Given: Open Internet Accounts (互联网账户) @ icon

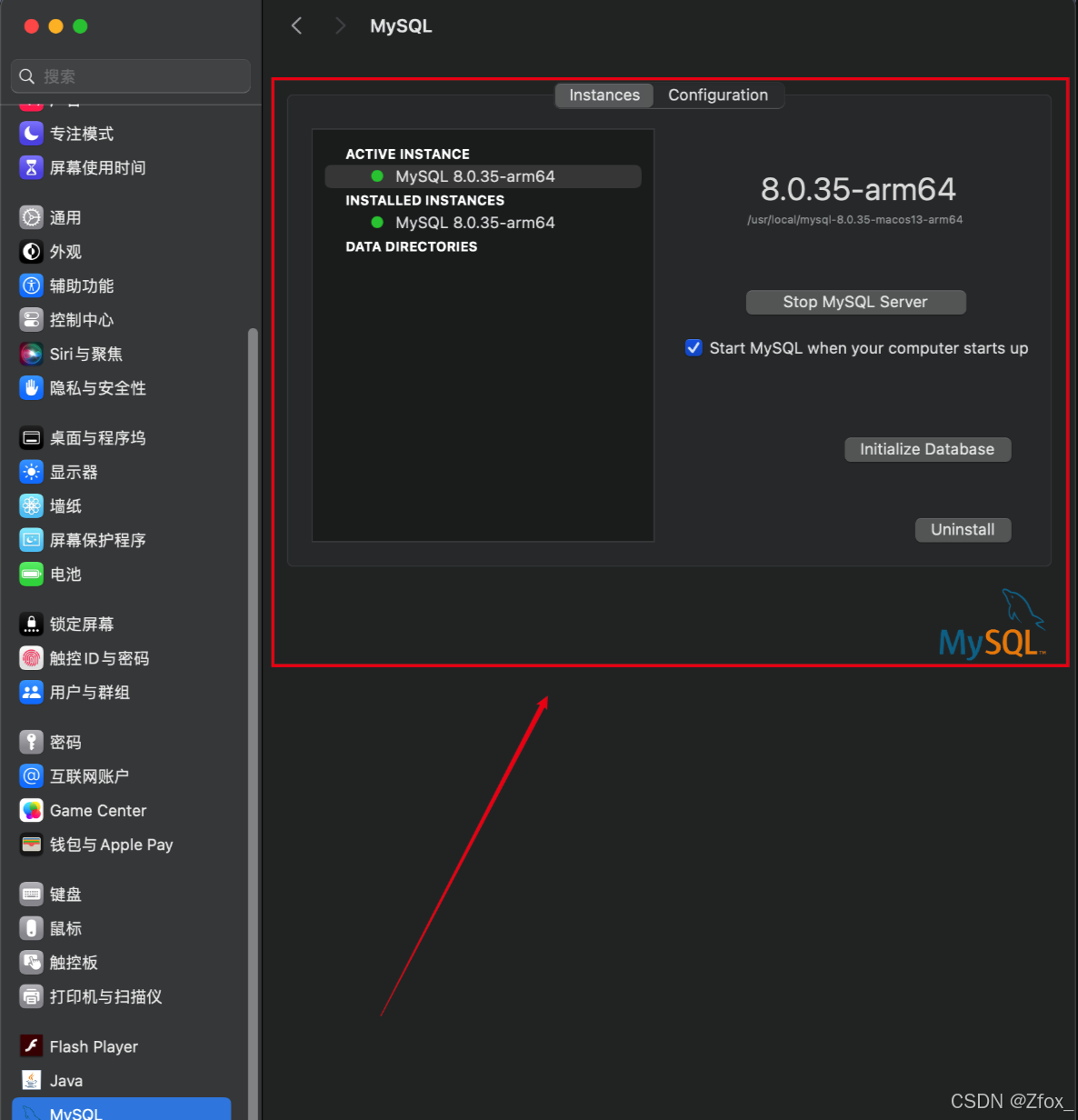Looking at the screenshot, I should (32, 776).
